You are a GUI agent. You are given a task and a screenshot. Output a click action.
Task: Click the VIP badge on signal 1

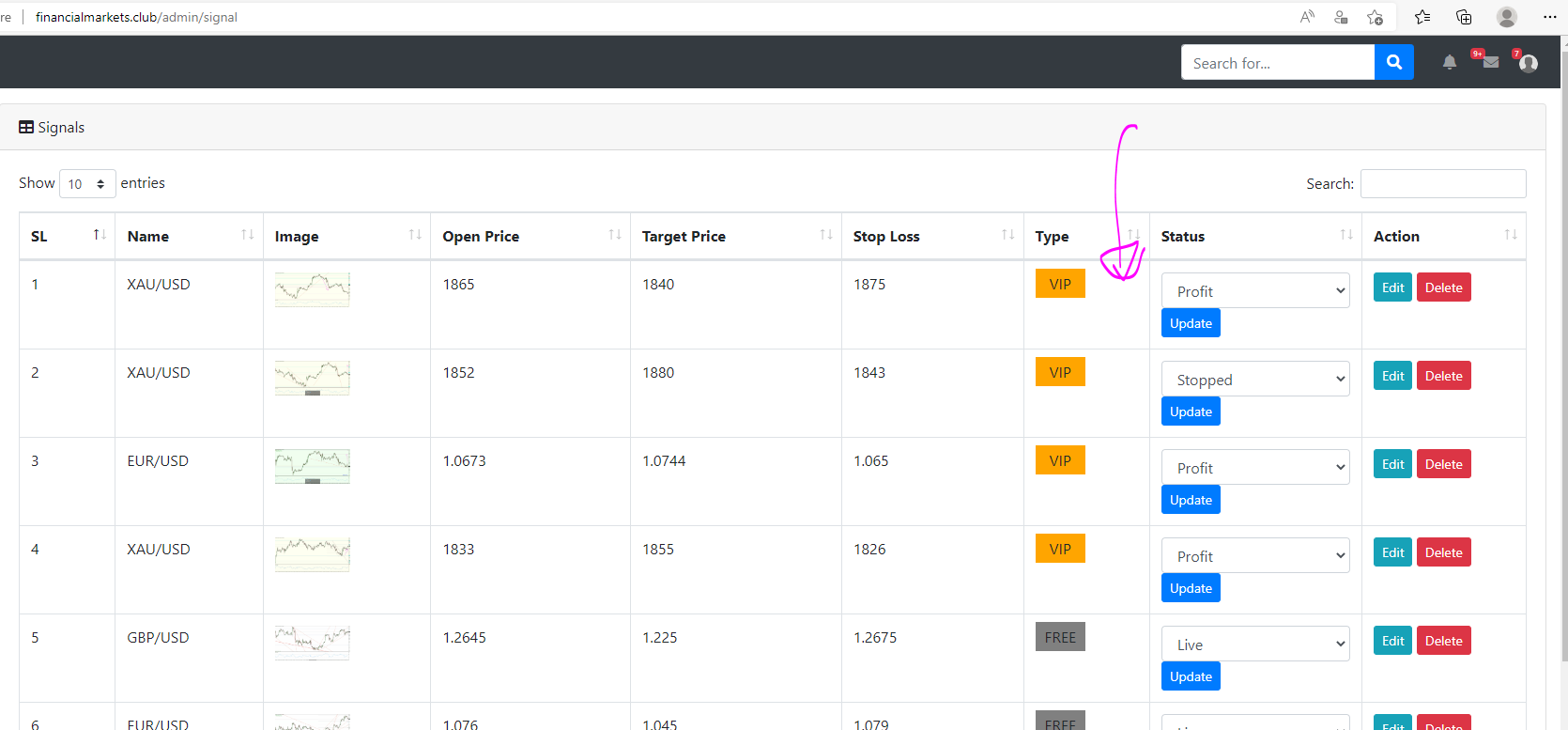1060,284
